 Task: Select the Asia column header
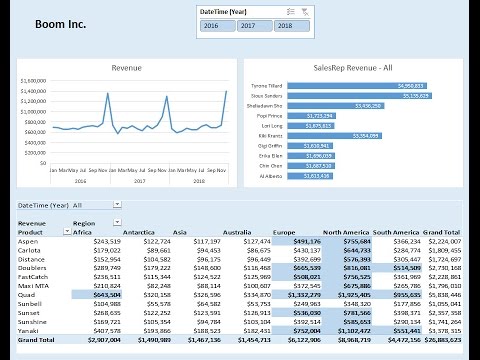point(180,232)
